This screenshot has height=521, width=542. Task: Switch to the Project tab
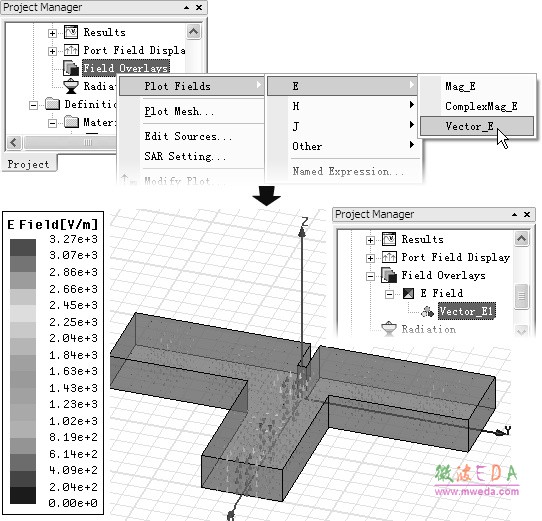click(x=29, y=164)
